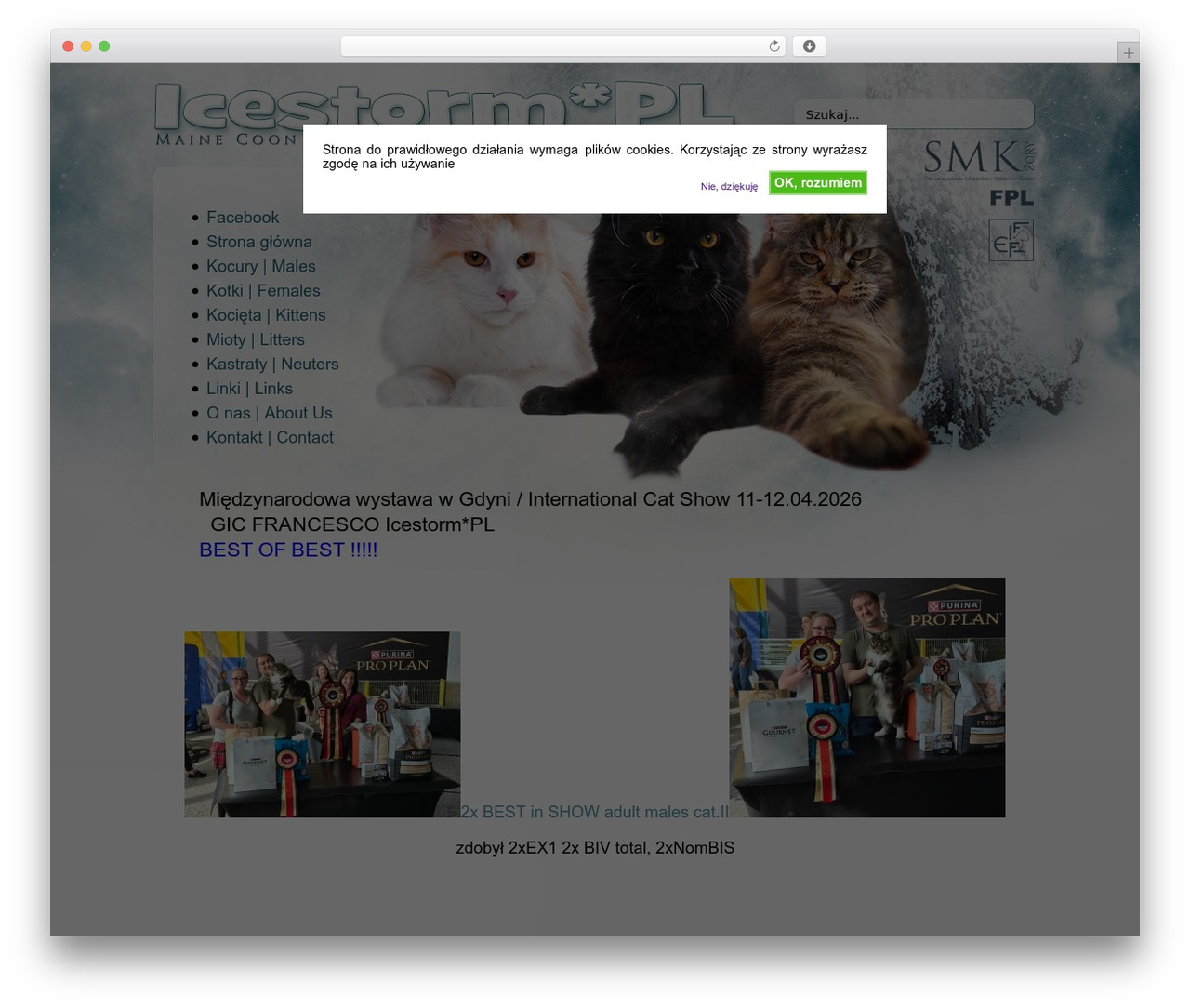
Task: Accept cookies with OK, rozumiem
Action: point(818,182)
